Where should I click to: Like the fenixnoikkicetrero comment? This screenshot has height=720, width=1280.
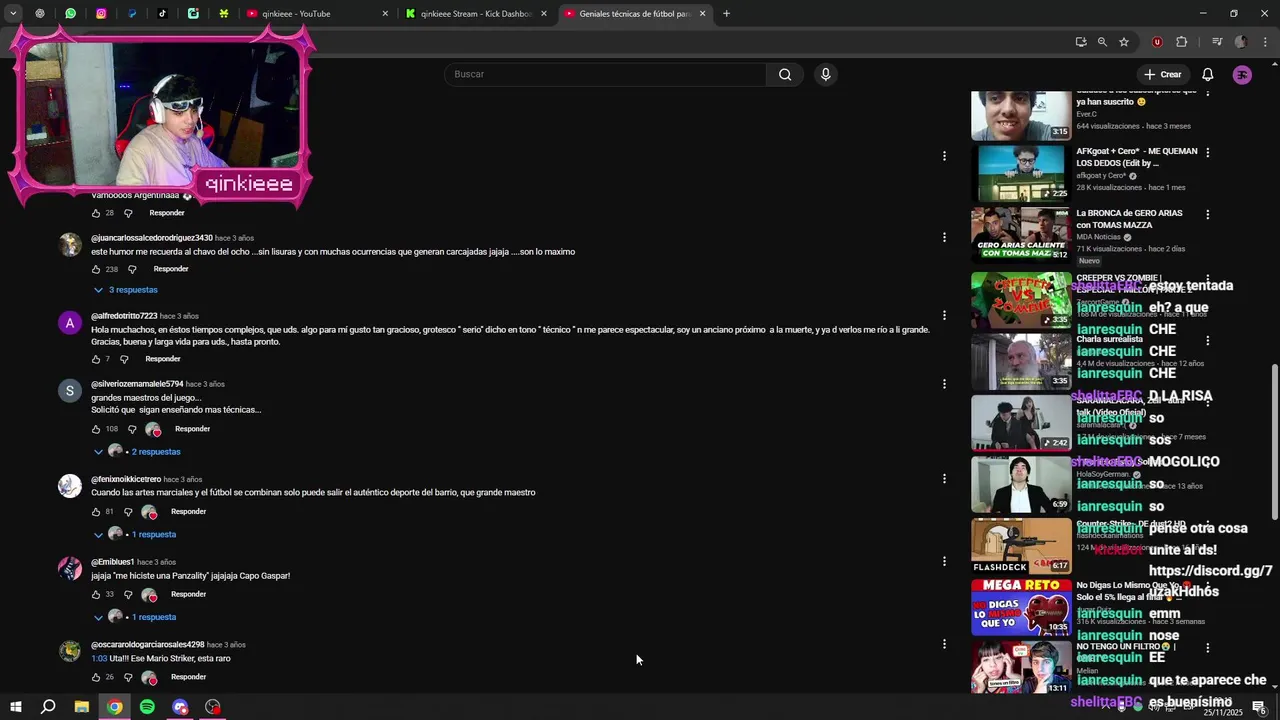pos(96,512)
